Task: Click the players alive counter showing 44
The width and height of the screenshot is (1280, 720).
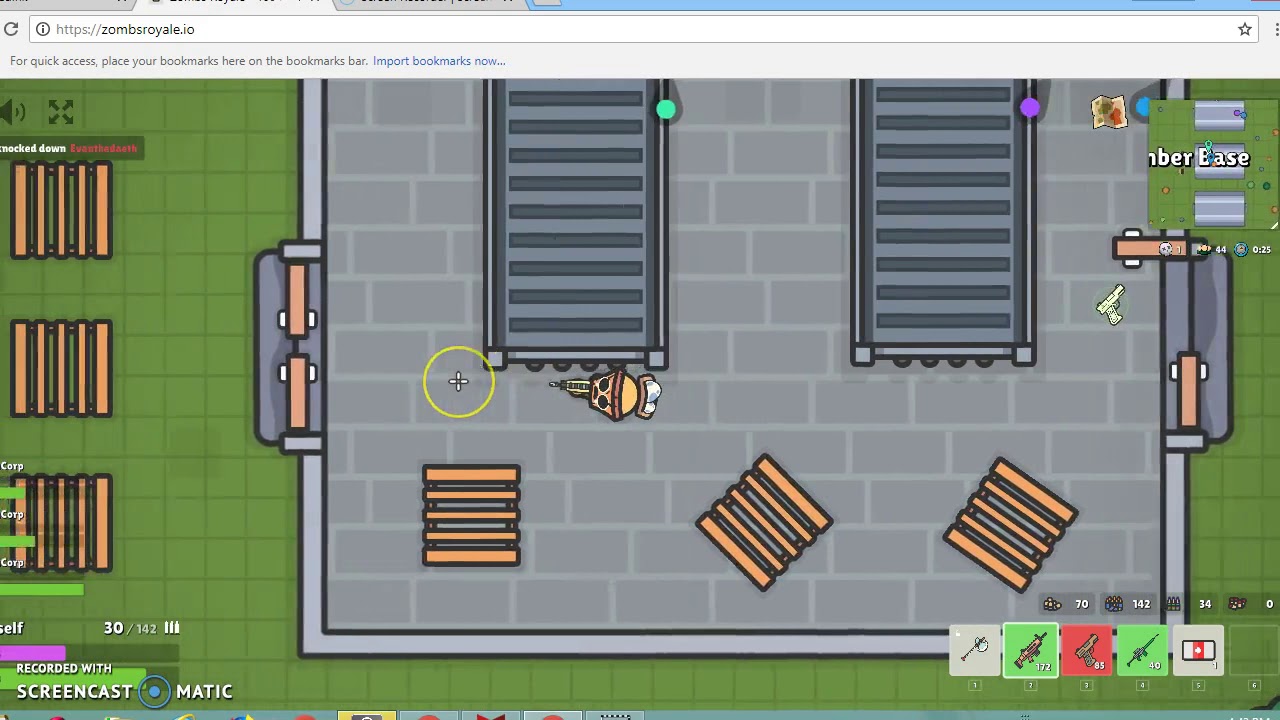Action: click(x=1212, y=249)
